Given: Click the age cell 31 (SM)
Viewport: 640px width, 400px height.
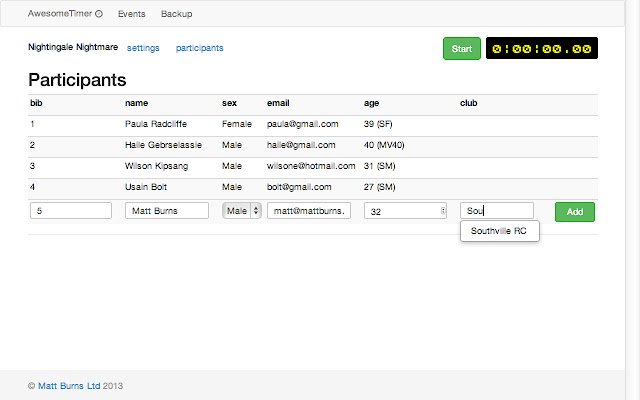Looking at the screenshot, I should [379, 166].
